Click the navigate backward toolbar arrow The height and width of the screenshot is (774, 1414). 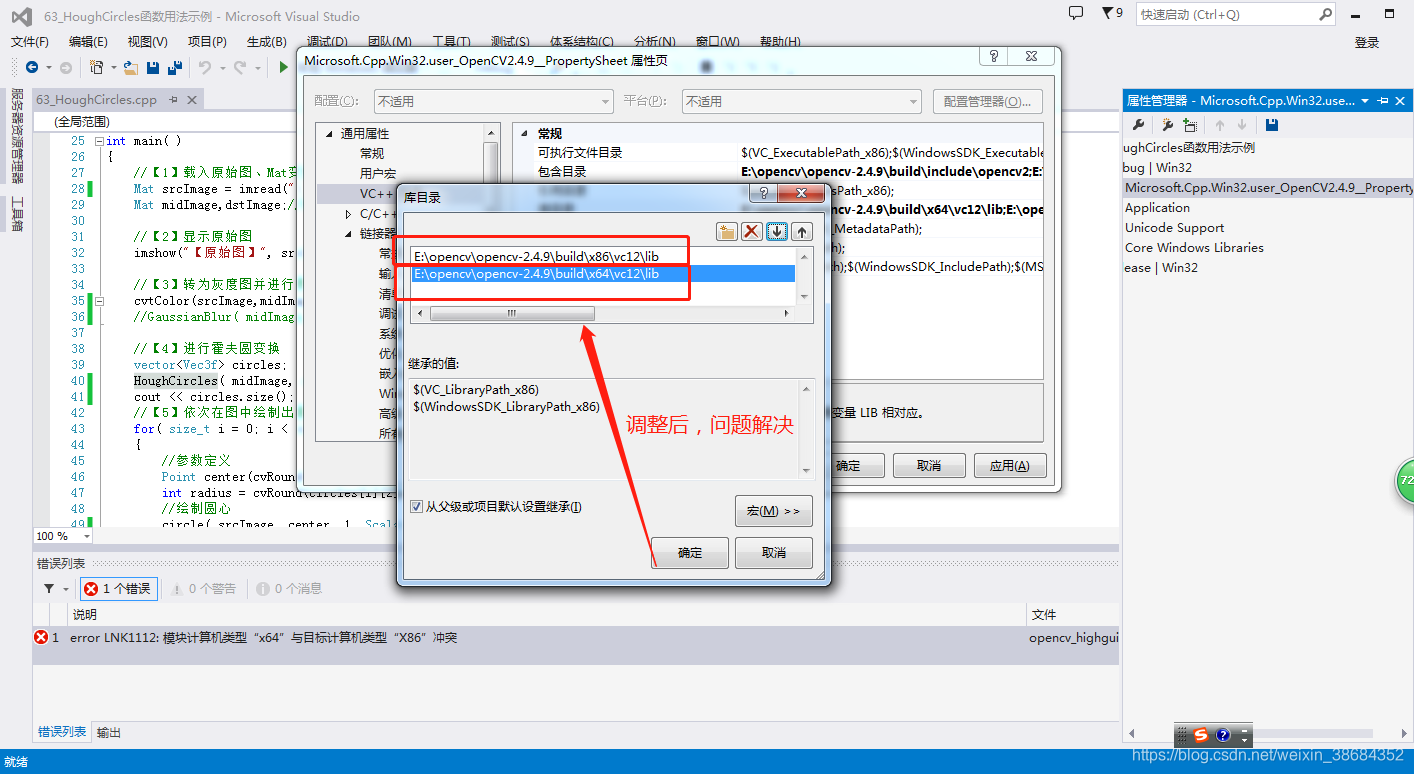pos(32,67)
